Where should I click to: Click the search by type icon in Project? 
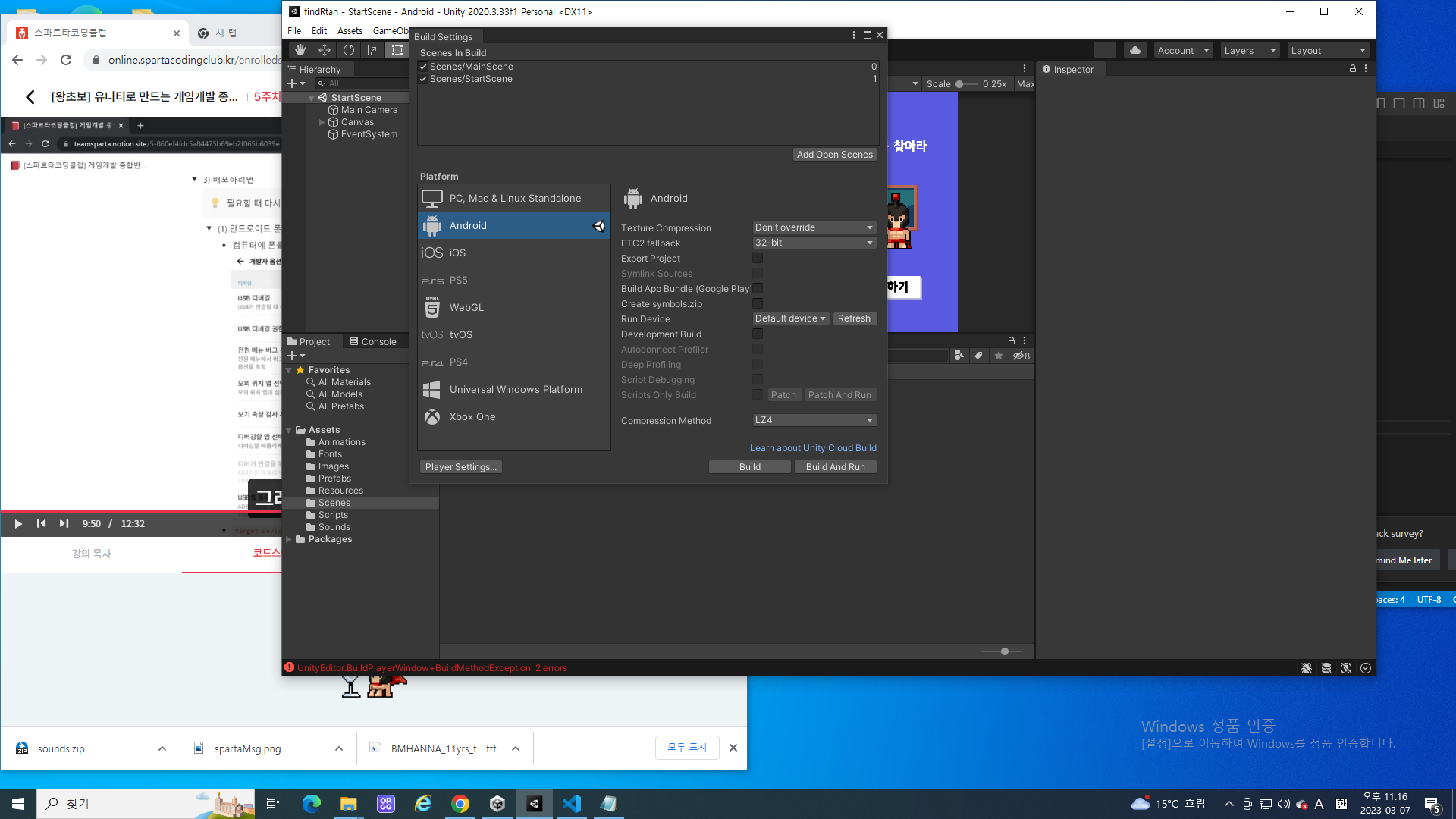(959, 356)
